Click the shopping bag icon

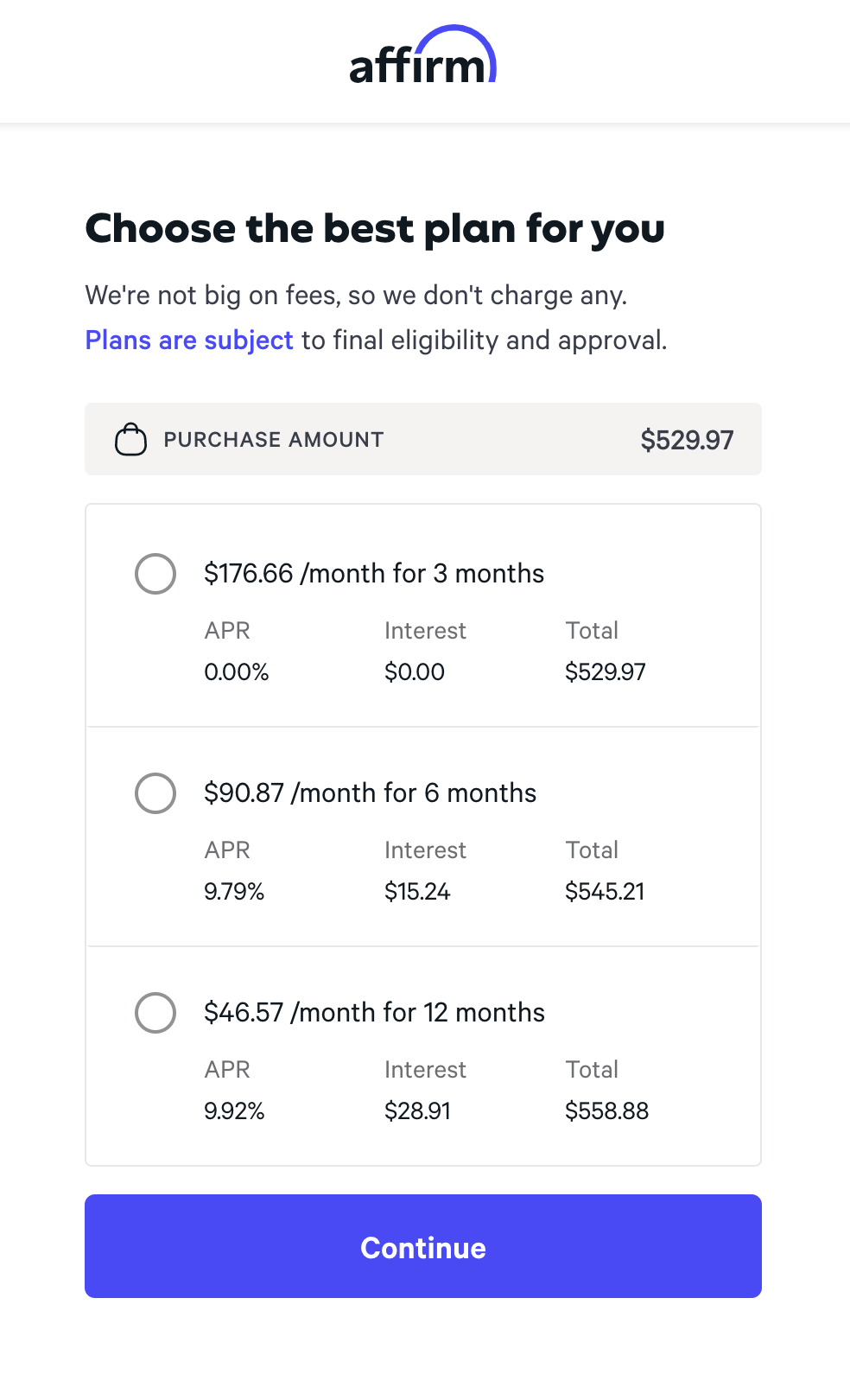pos(130,439)
